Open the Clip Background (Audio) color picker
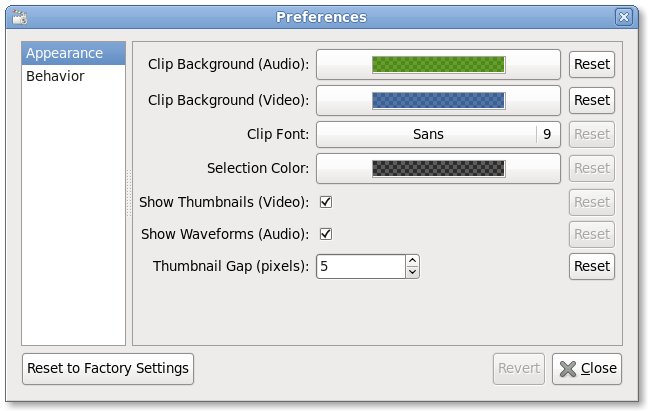Viewport: 648px width, 411px height. point(438,64)
